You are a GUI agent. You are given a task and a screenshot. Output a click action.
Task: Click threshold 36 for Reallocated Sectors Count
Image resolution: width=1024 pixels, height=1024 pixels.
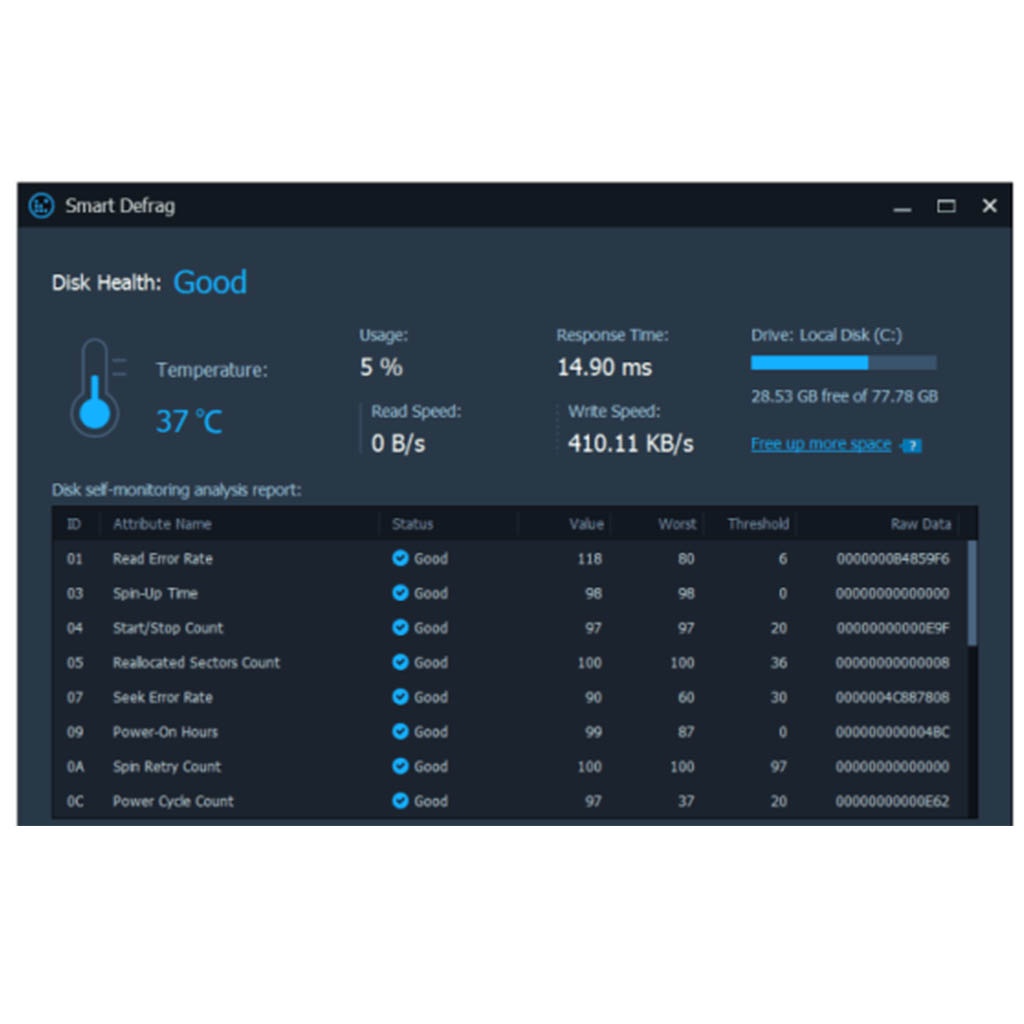point(778,663)
